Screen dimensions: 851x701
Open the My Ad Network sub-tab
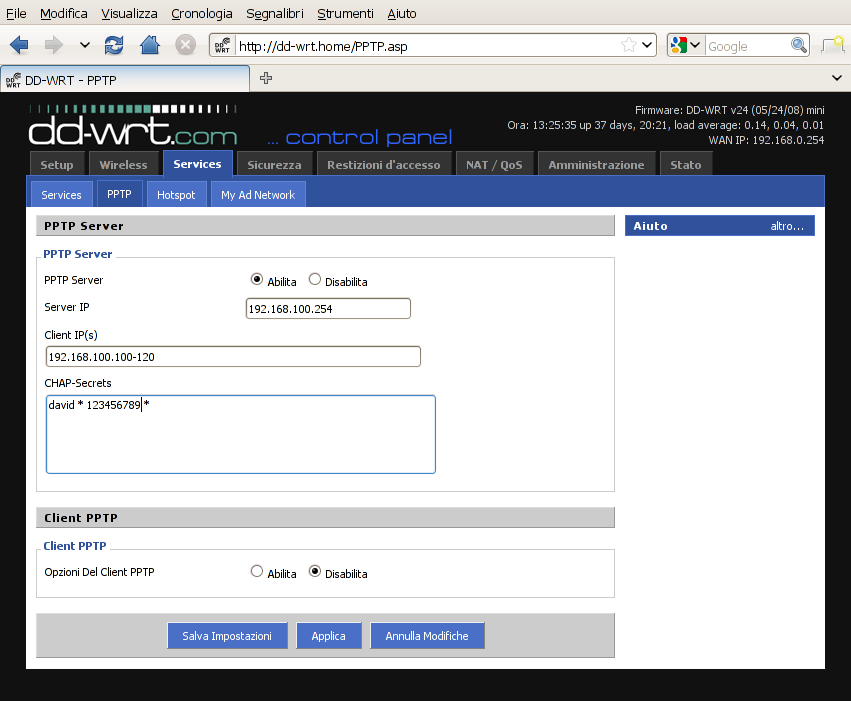[258, 194]
